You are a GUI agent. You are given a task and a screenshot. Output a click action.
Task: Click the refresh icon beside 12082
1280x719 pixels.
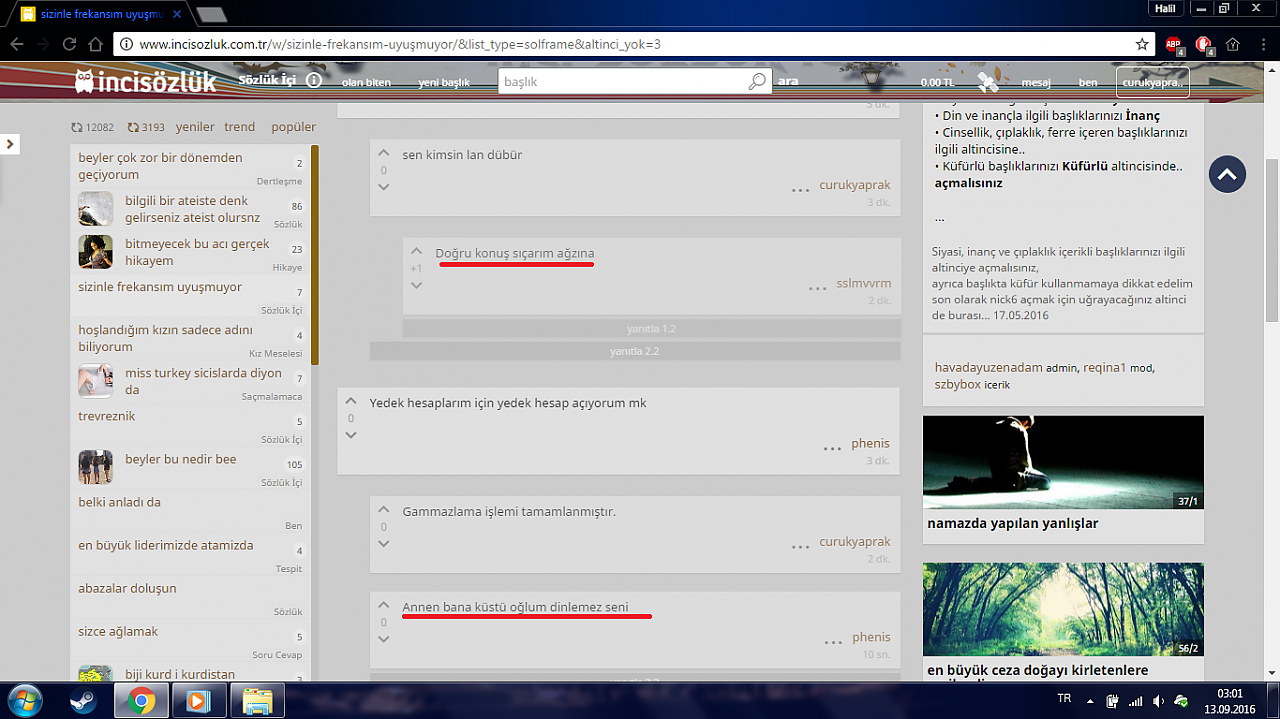pos(77,128)
